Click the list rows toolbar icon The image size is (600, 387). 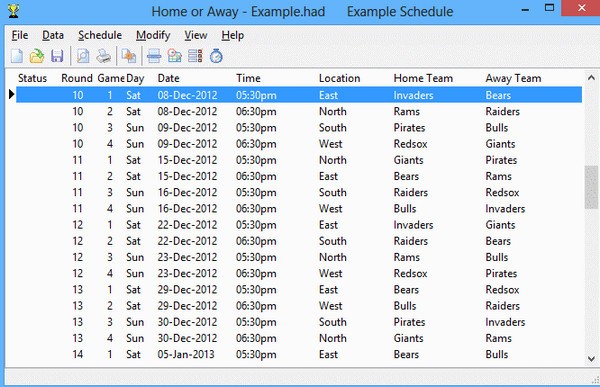coord(195,56)
